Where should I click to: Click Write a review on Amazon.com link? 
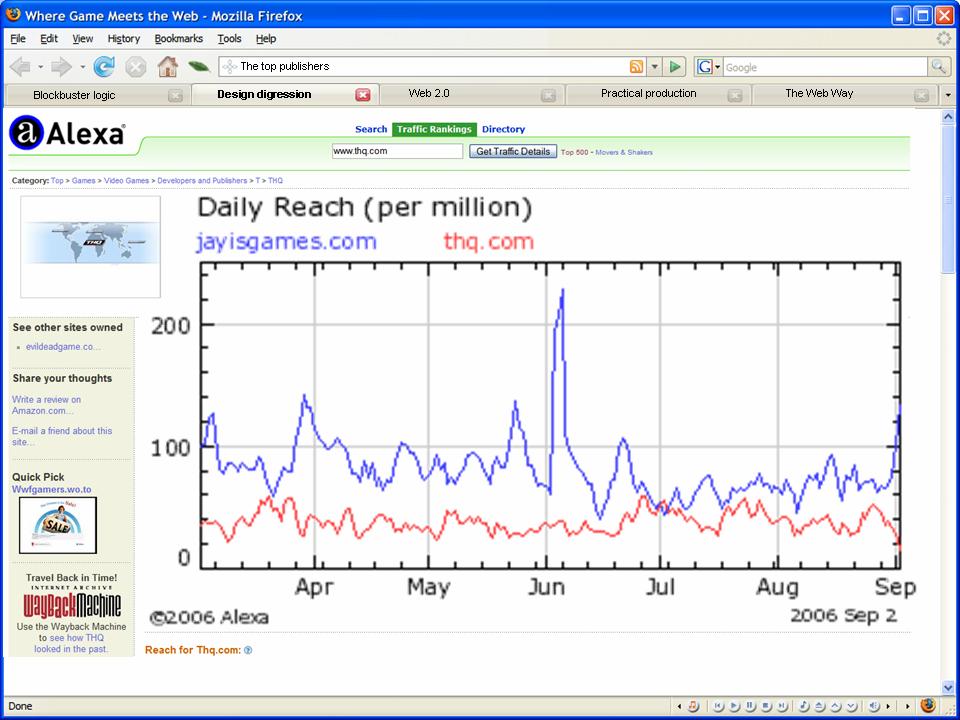pyautogui.click(x=47, y=405)
